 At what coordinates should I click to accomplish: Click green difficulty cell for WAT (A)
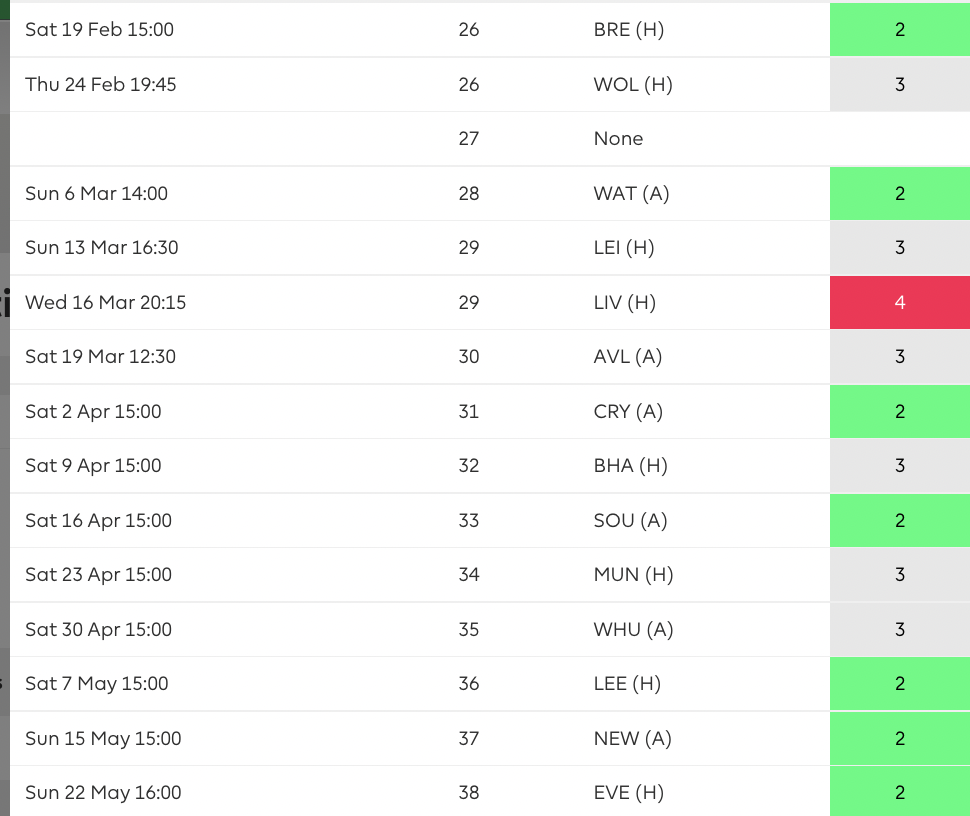[899, 194]
